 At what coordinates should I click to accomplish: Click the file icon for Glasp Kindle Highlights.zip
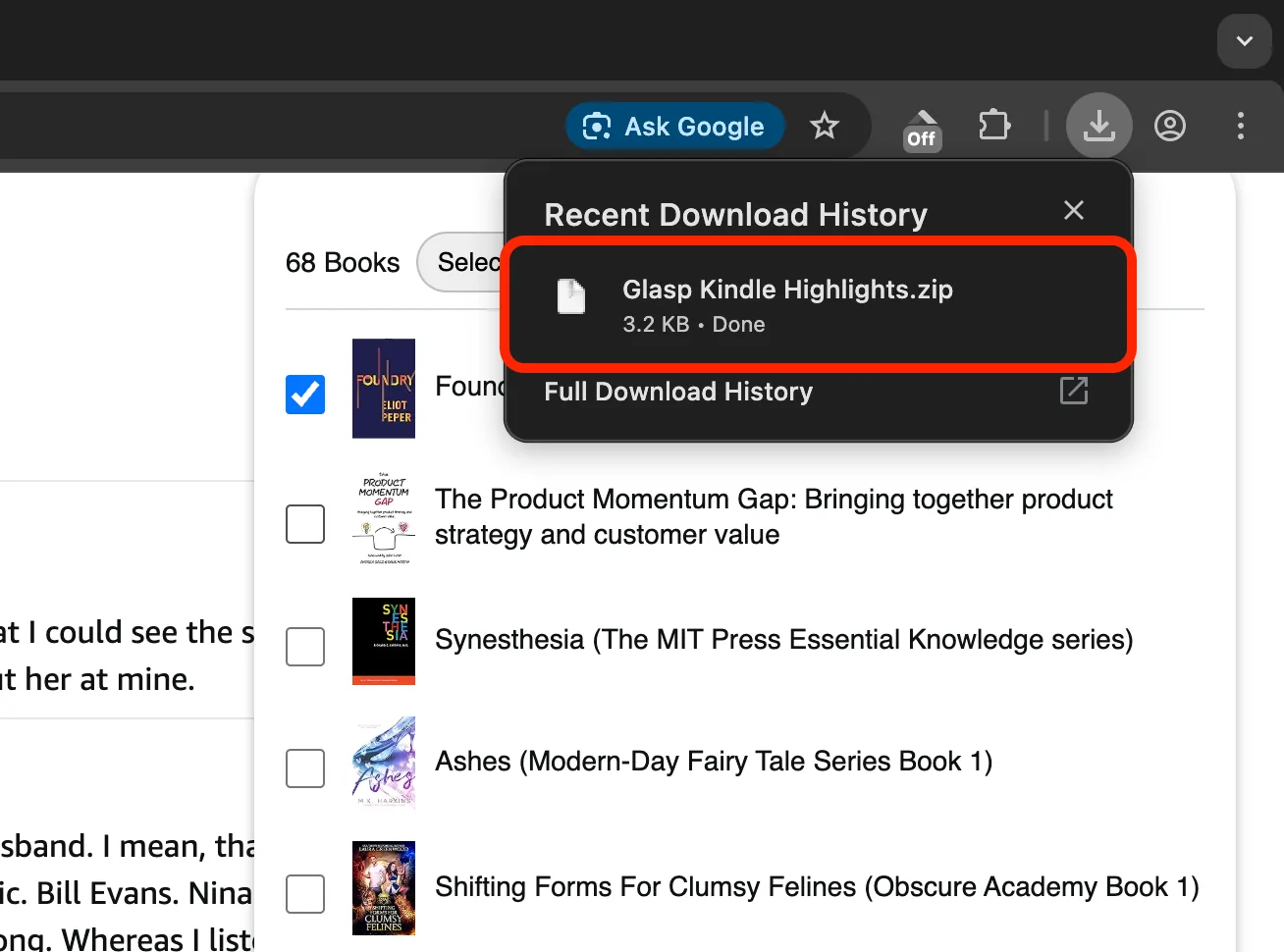pos(571,296)
